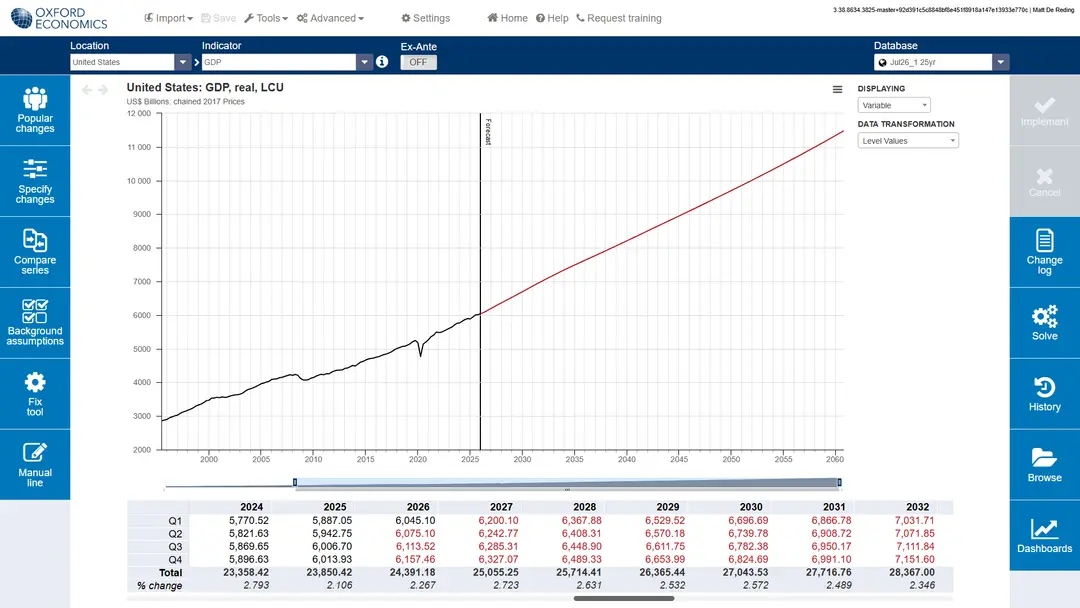Viewport: 1080px width, 608px height.
Task: Expand the Location dropdown arrow
Action: 183,62
